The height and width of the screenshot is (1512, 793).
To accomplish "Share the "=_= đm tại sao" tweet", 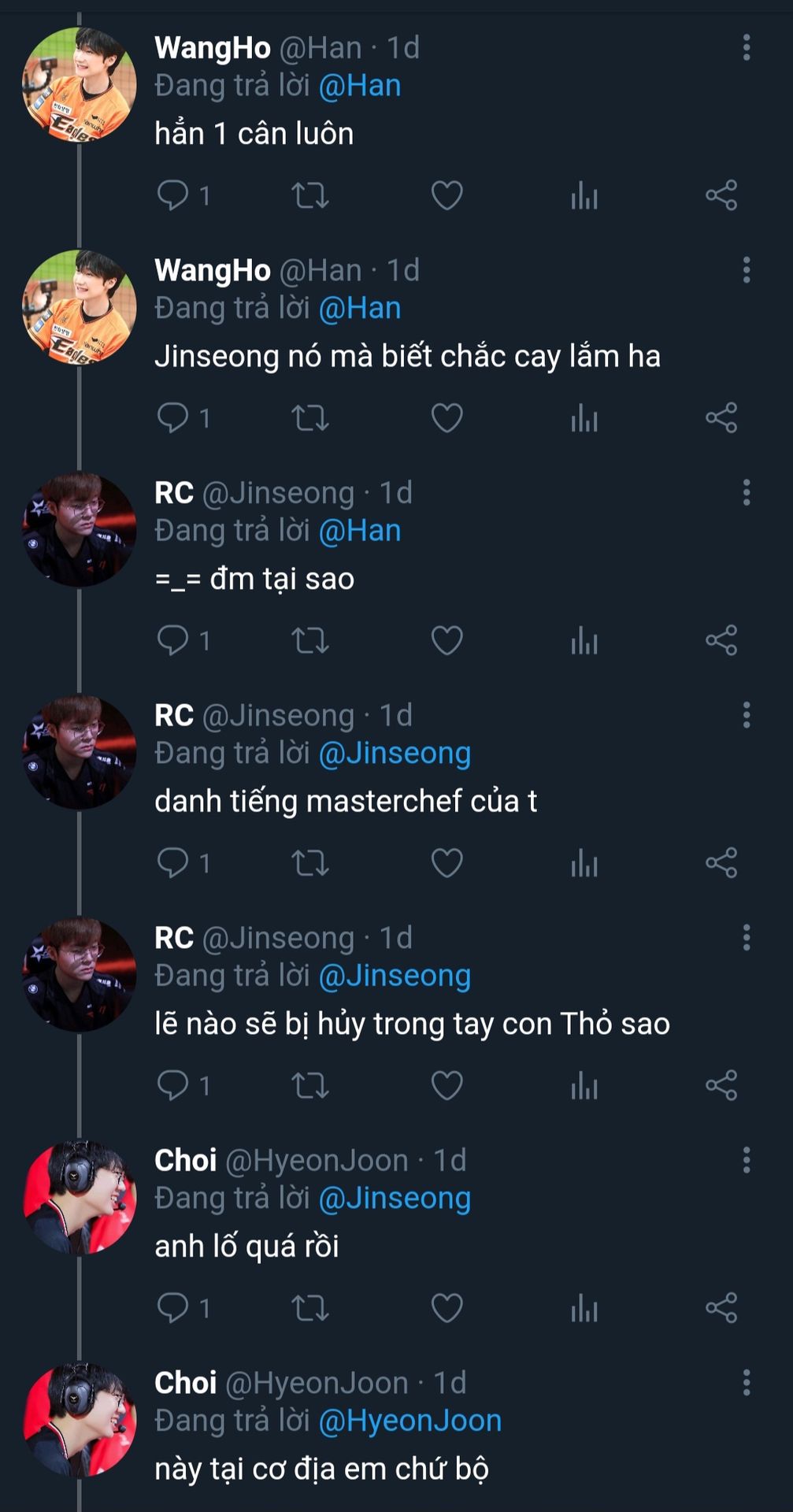I will [721, 640].
